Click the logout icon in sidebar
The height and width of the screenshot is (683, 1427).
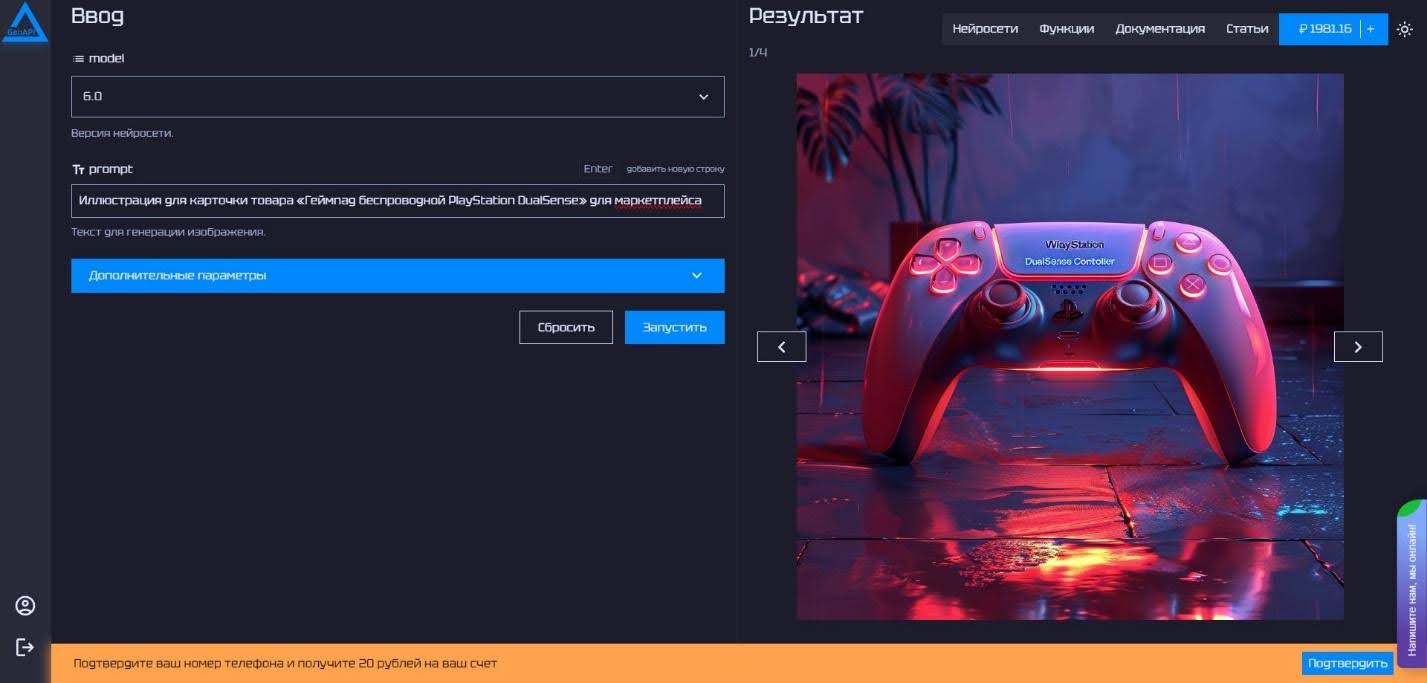(25, 647)
